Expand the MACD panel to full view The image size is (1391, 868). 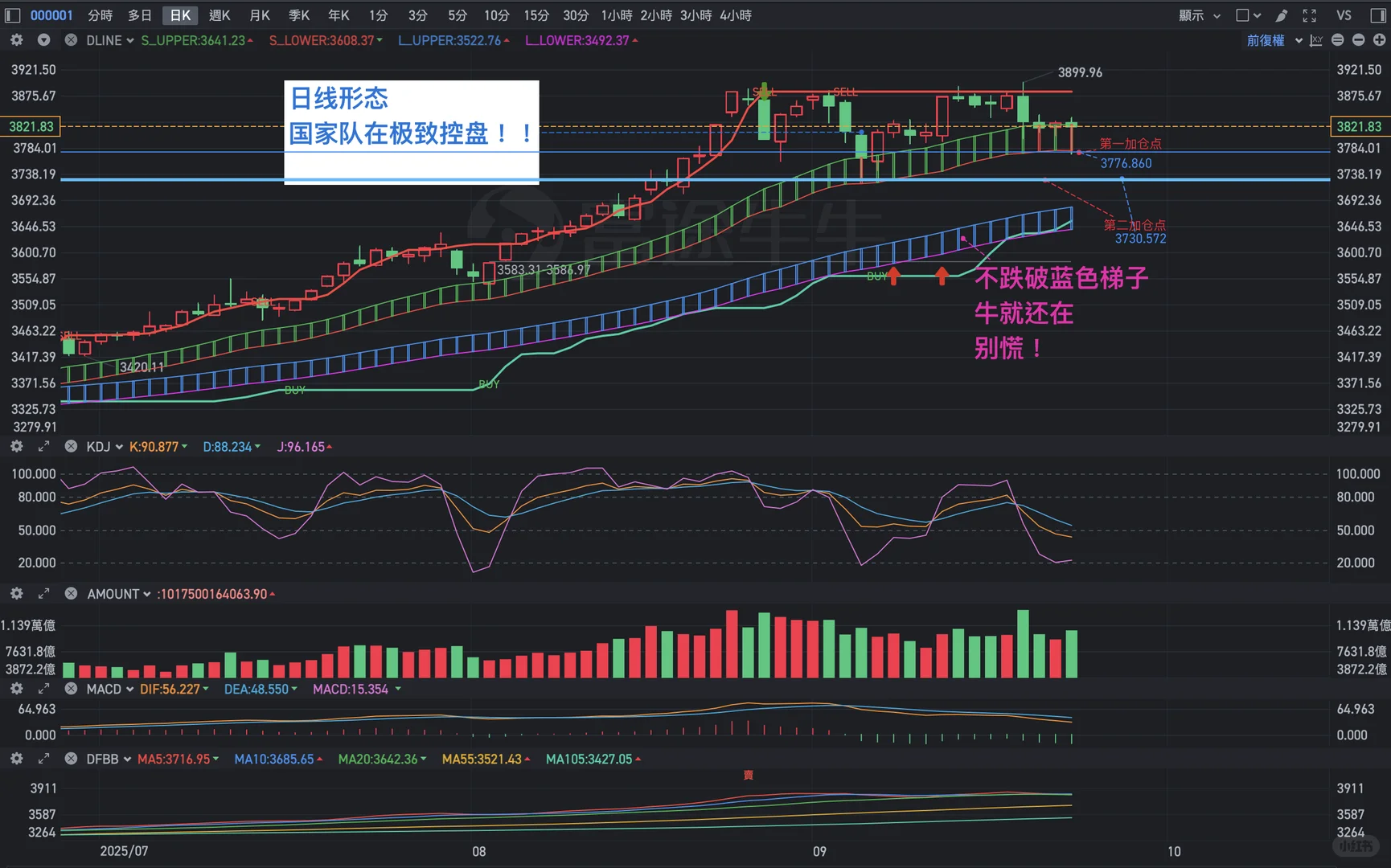[43, 689]
